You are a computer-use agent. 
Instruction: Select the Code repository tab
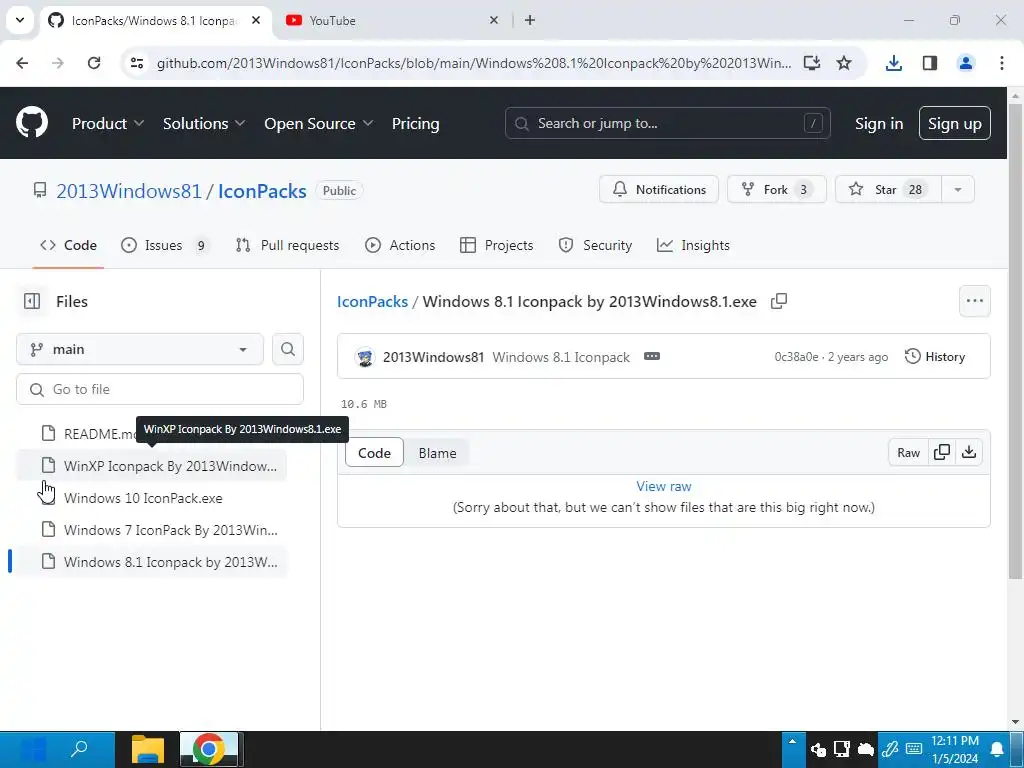[x=69, y=245]
